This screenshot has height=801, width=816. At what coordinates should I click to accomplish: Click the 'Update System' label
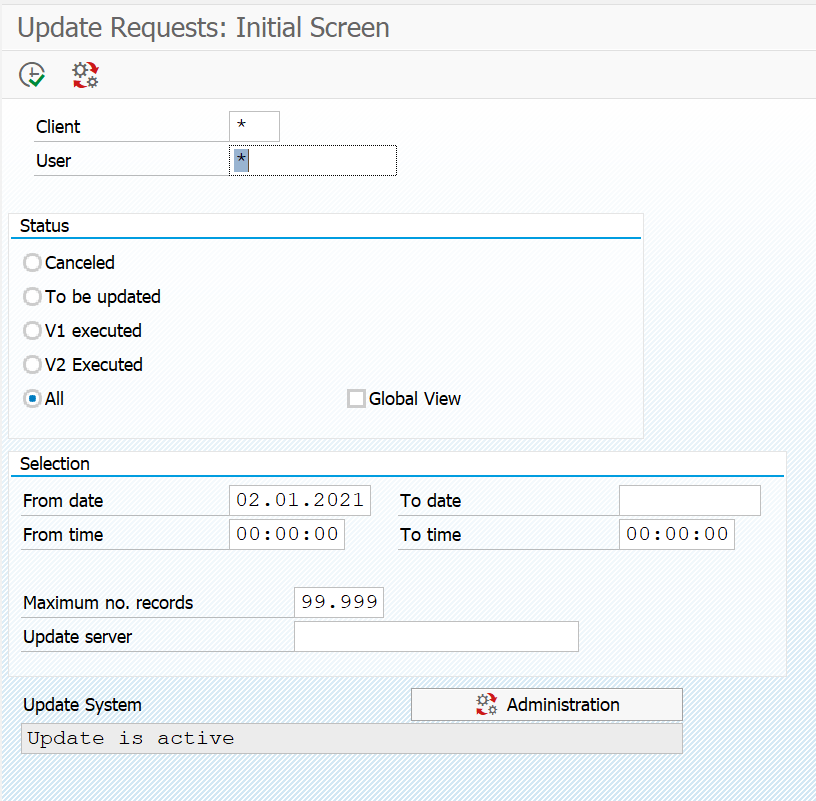coord(82,705)
